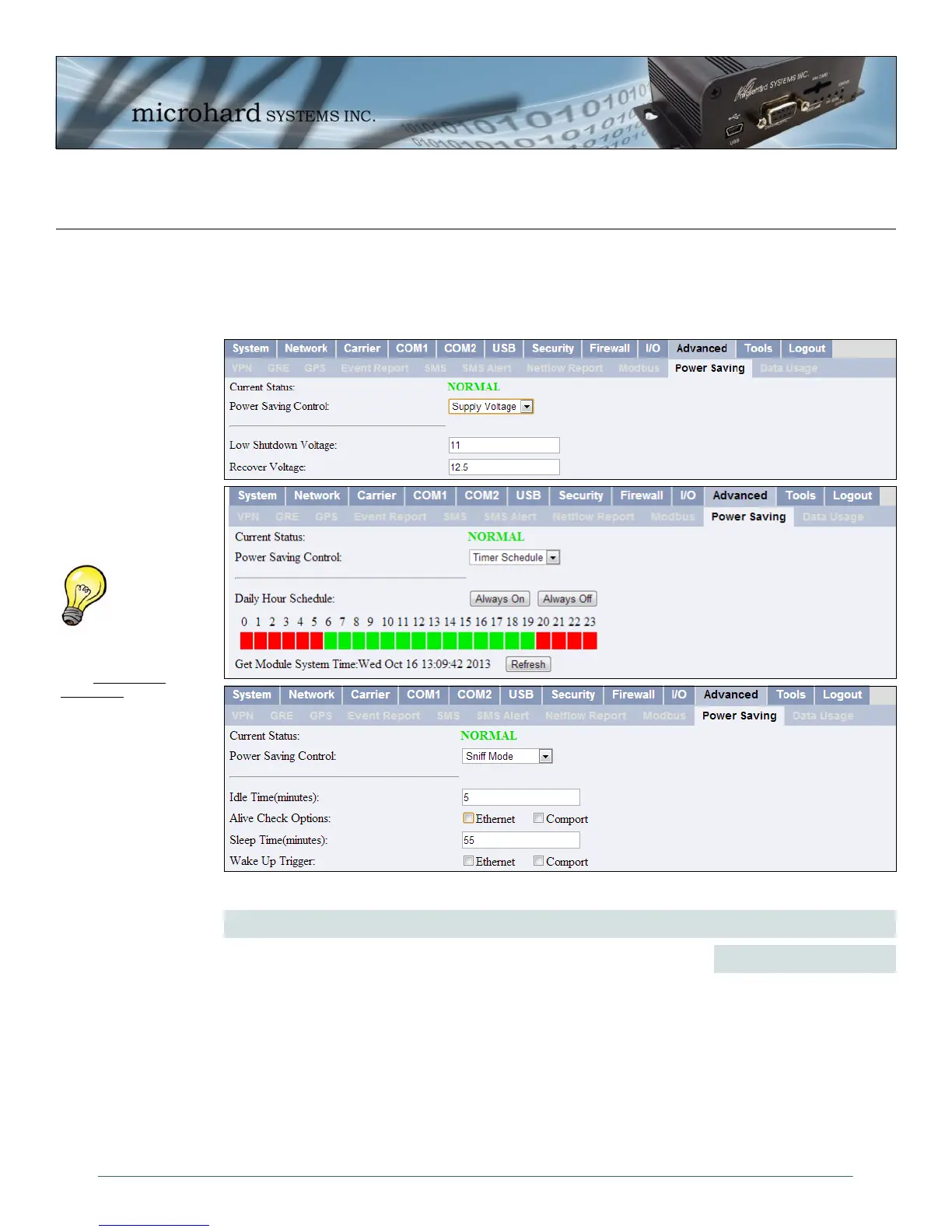This screenshot has height=1232, width=952.
Task: Toggle the green hour 6 schedule block
Action: 331,641
